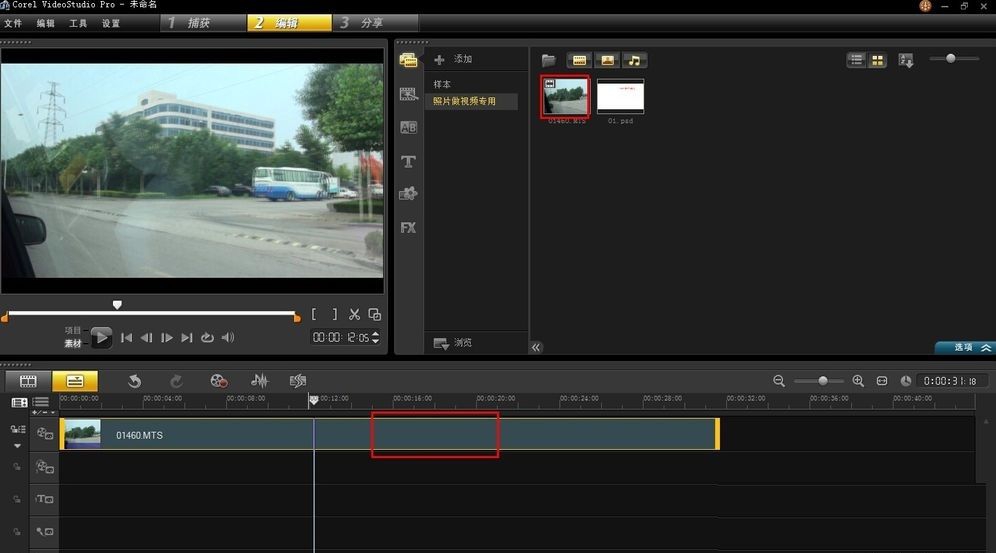The width and height of the screenshot is (996, 553).
Task: Click the undo arrow in timeline toolbar
Action: pyautogui.click(x=134, y=381)
